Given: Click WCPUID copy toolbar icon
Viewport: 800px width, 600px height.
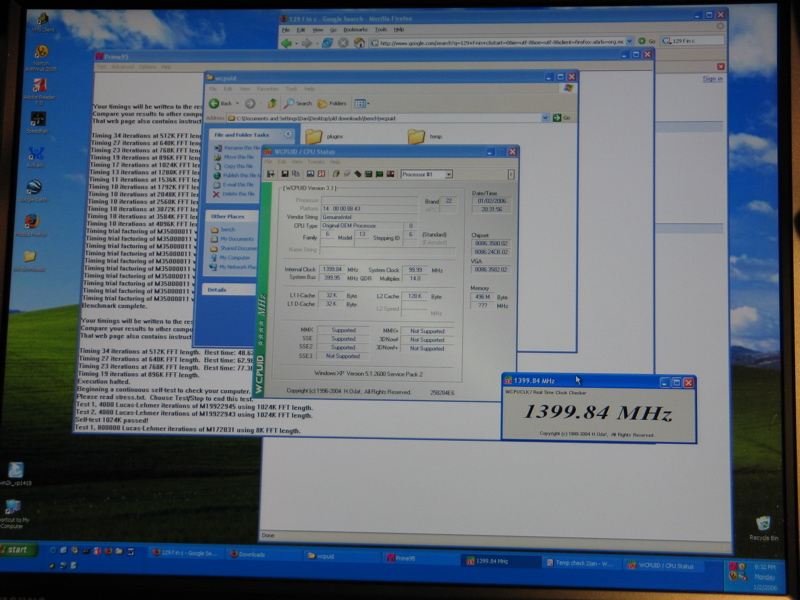Looking at the screenshot, I should (295, 174).
